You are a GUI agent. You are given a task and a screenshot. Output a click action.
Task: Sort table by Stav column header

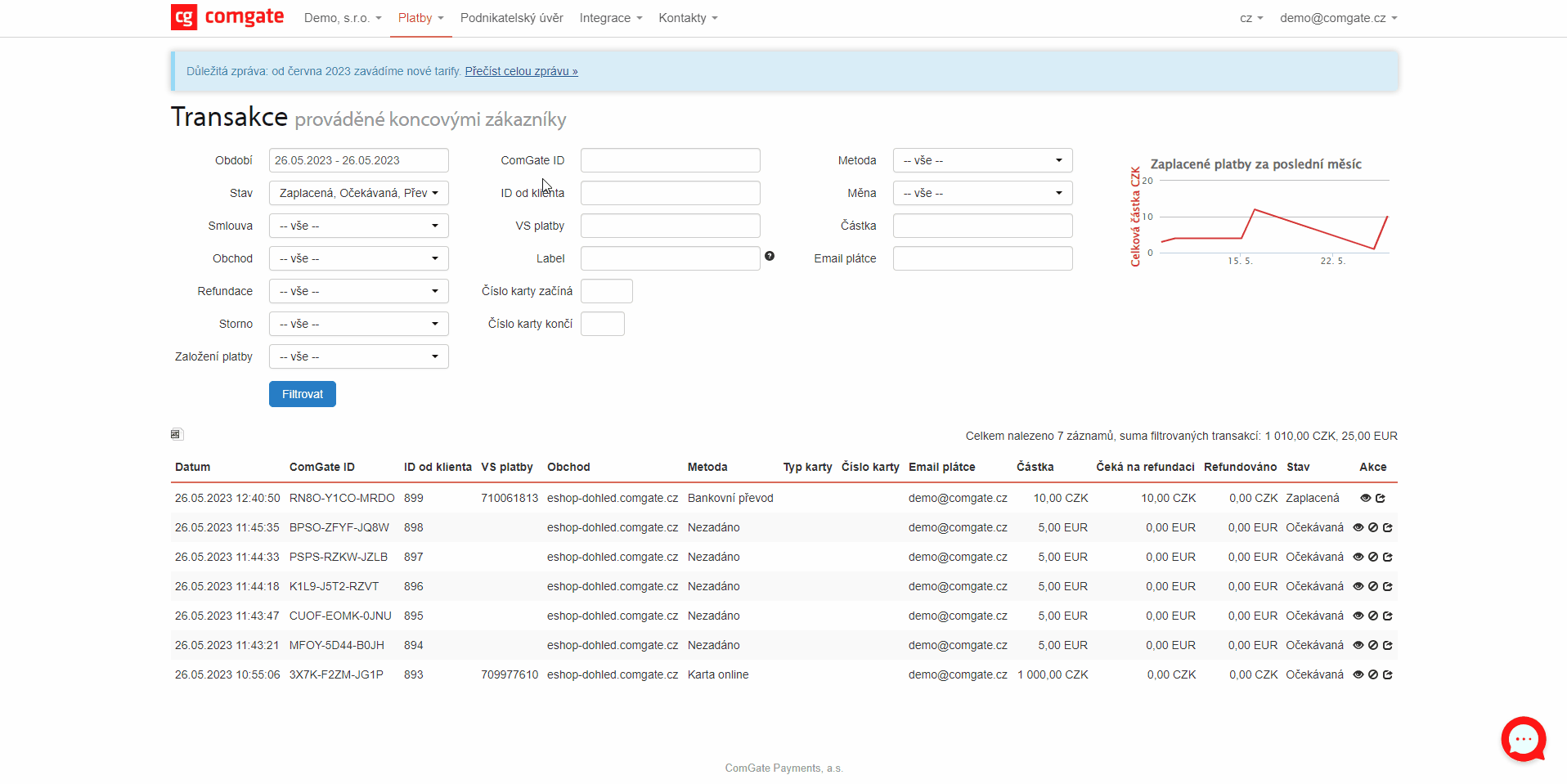tap(1298, 467)
